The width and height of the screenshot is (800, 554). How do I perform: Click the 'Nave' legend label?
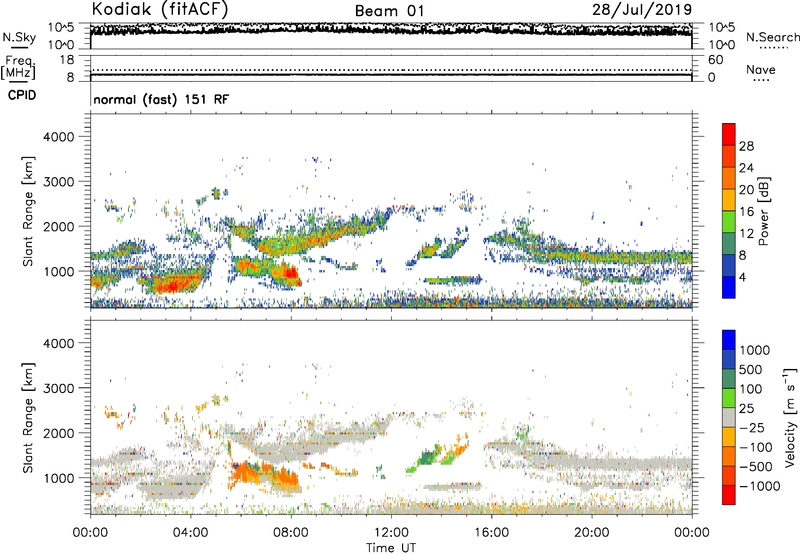pyautogui.click(x=760, y=69)
